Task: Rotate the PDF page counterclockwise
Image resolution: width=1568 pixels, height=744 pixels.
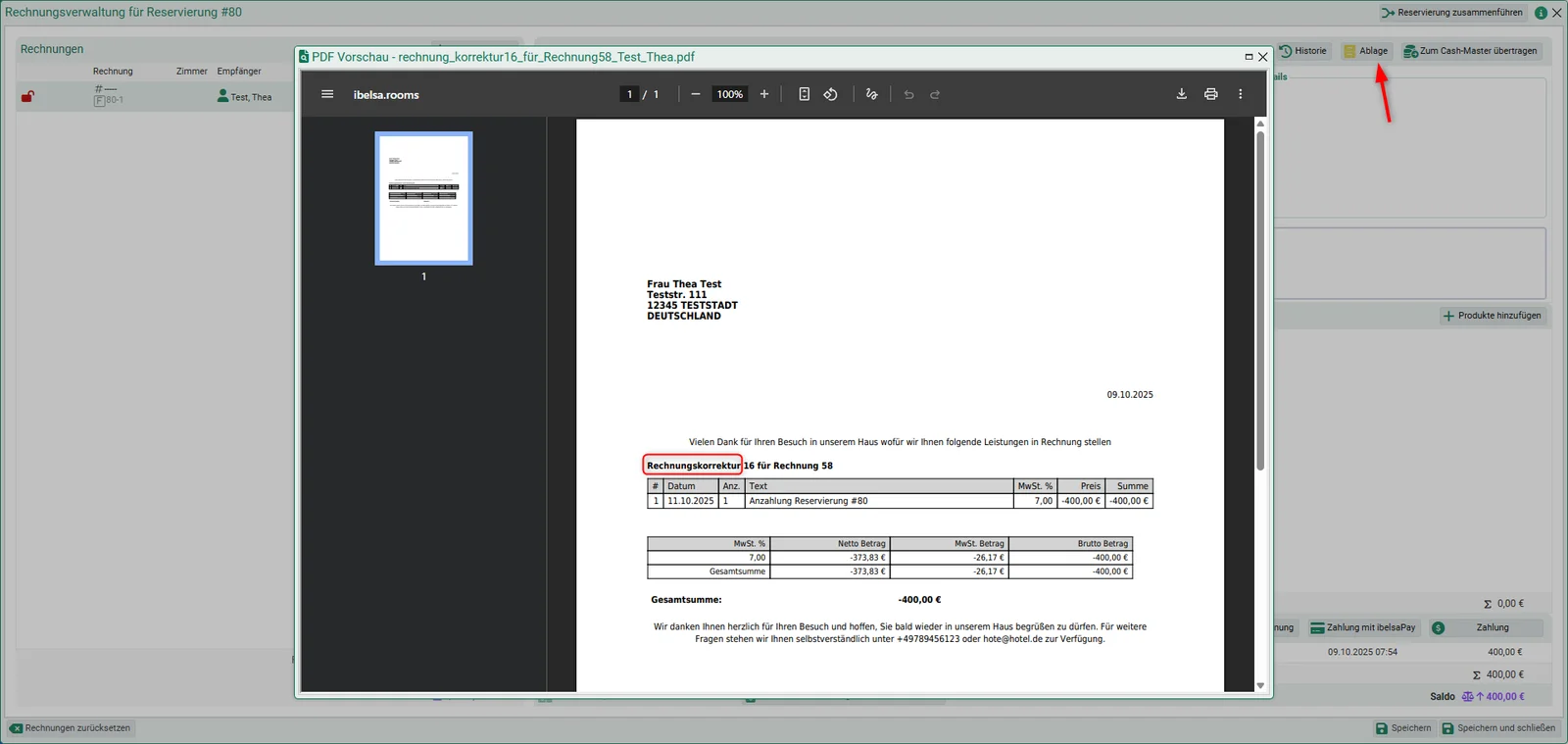Action: point(830,94)
